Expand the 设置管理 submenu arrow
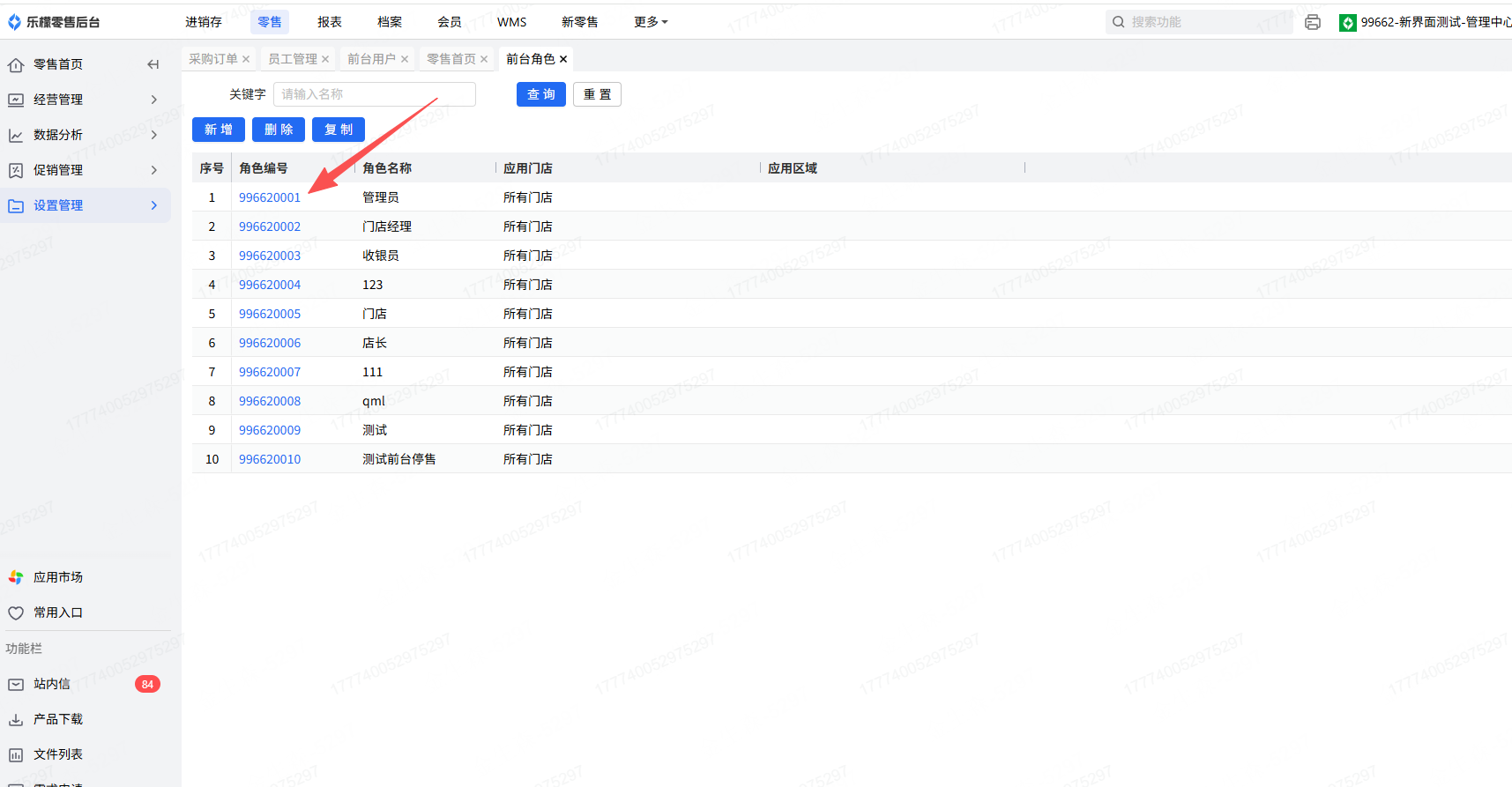This screenshot has height=787, width=1512. tap(154, 205)
